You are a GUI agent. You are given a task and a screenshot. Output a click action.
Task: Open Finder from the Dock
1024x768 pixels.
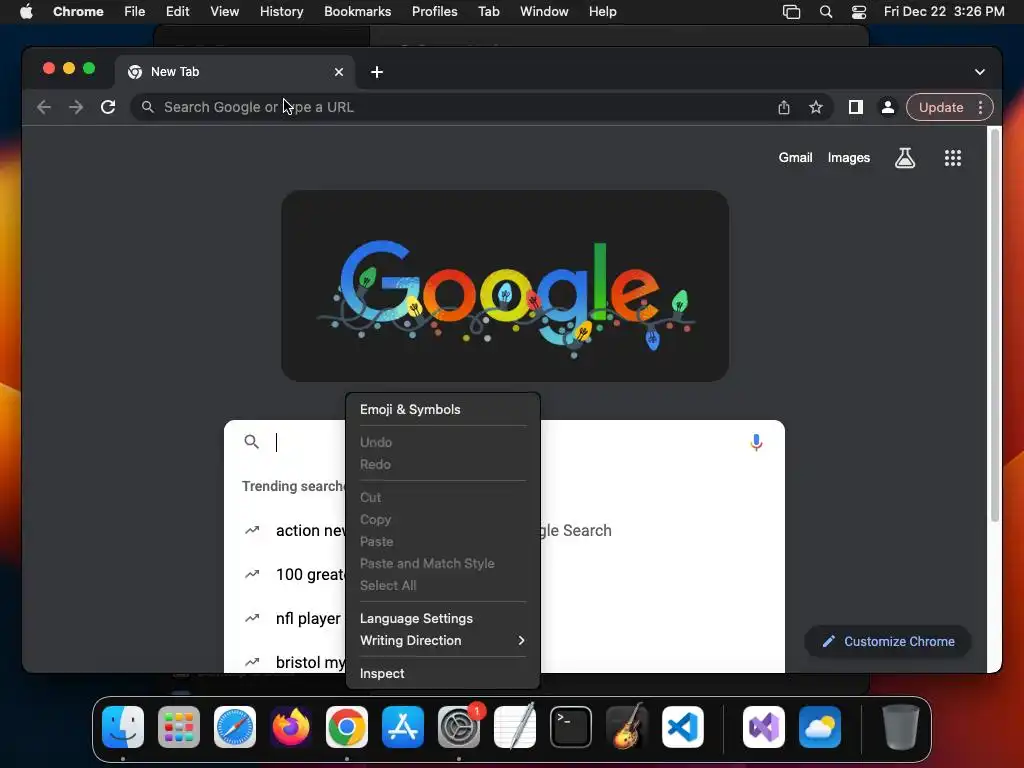pos(123,726)
